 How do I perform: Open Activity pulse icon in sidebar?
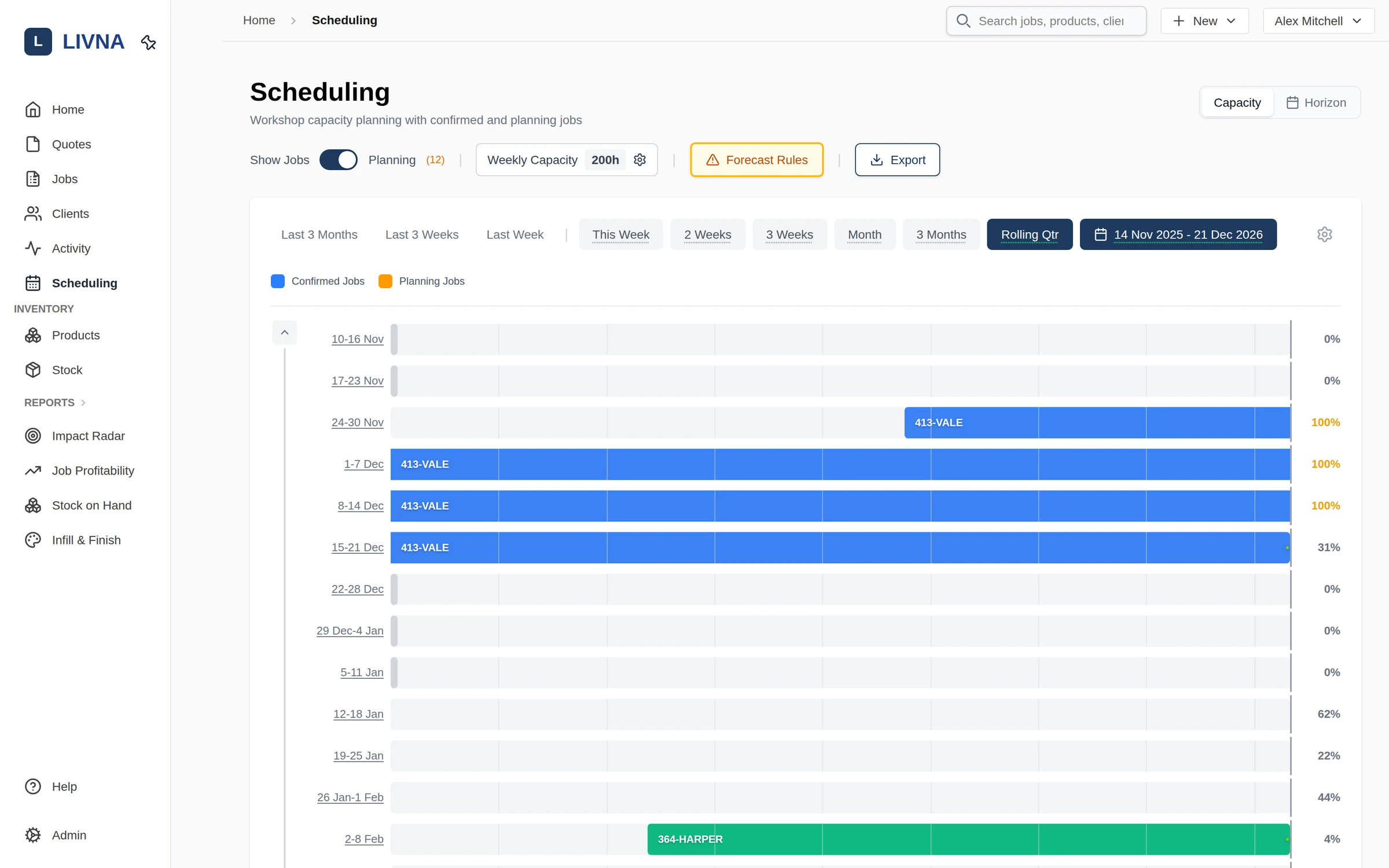coord(33,248)
